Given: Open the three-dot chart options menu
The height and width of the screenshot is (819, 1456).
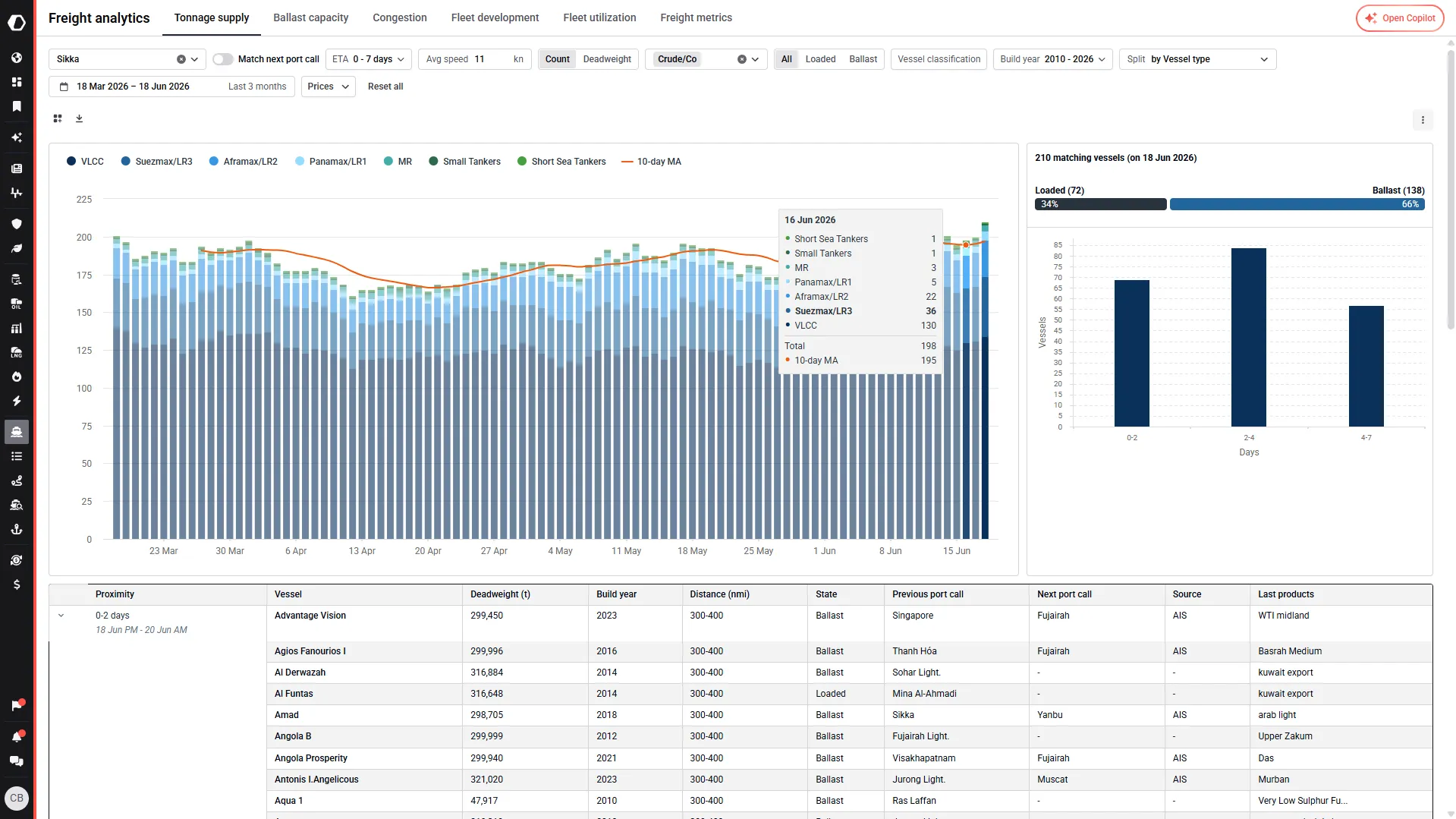Looking at the screenshot, I should coord(1423,120).
